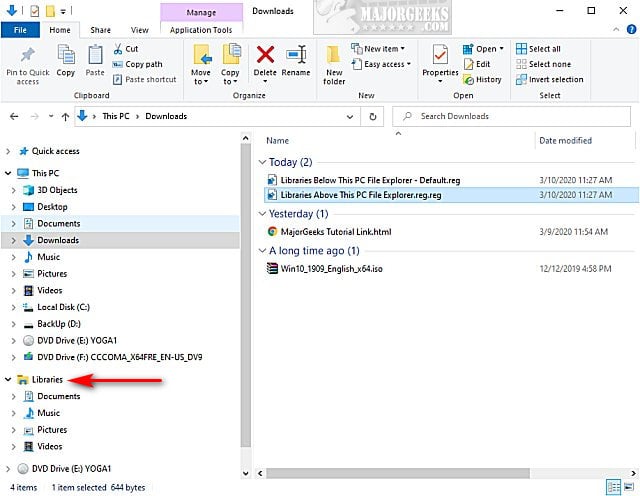
Task: Open the Copy to dropdown
Action: click(230, 77)
